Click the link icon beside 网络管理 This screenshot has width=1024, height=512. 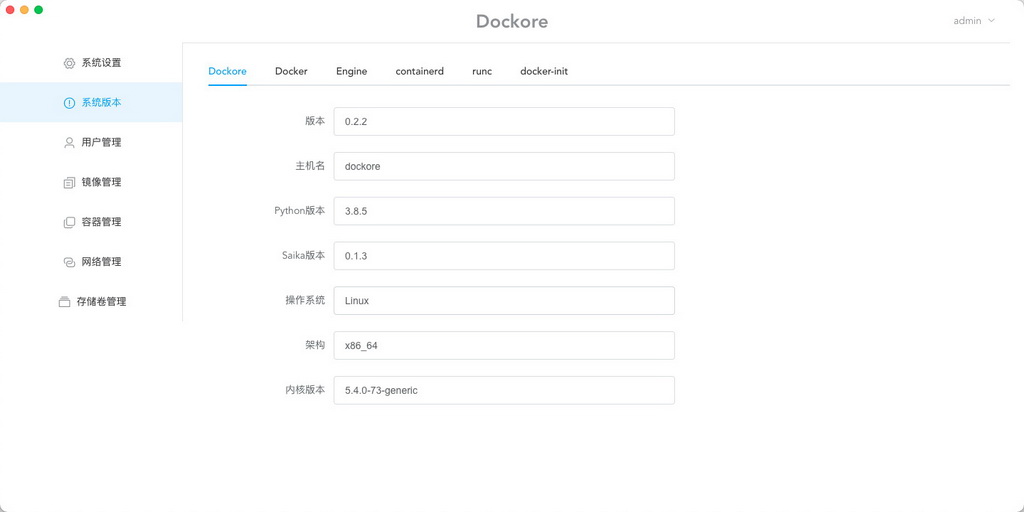click(69, 263)
